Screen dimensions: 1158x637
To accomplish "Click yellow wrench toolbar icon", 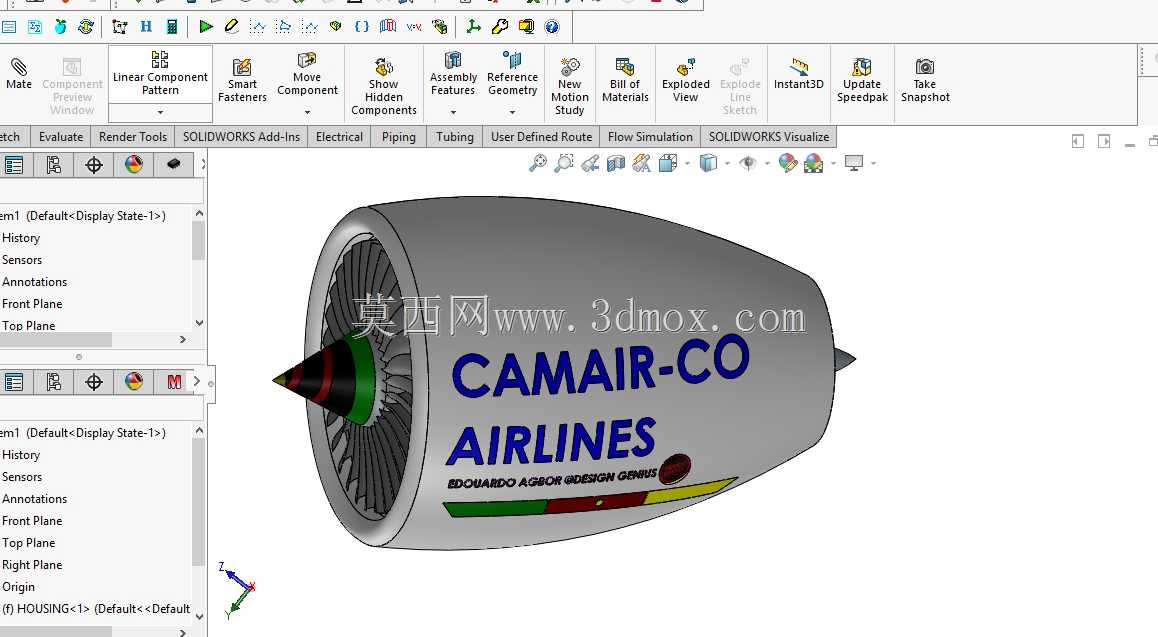I will click(x=500, y=27).
